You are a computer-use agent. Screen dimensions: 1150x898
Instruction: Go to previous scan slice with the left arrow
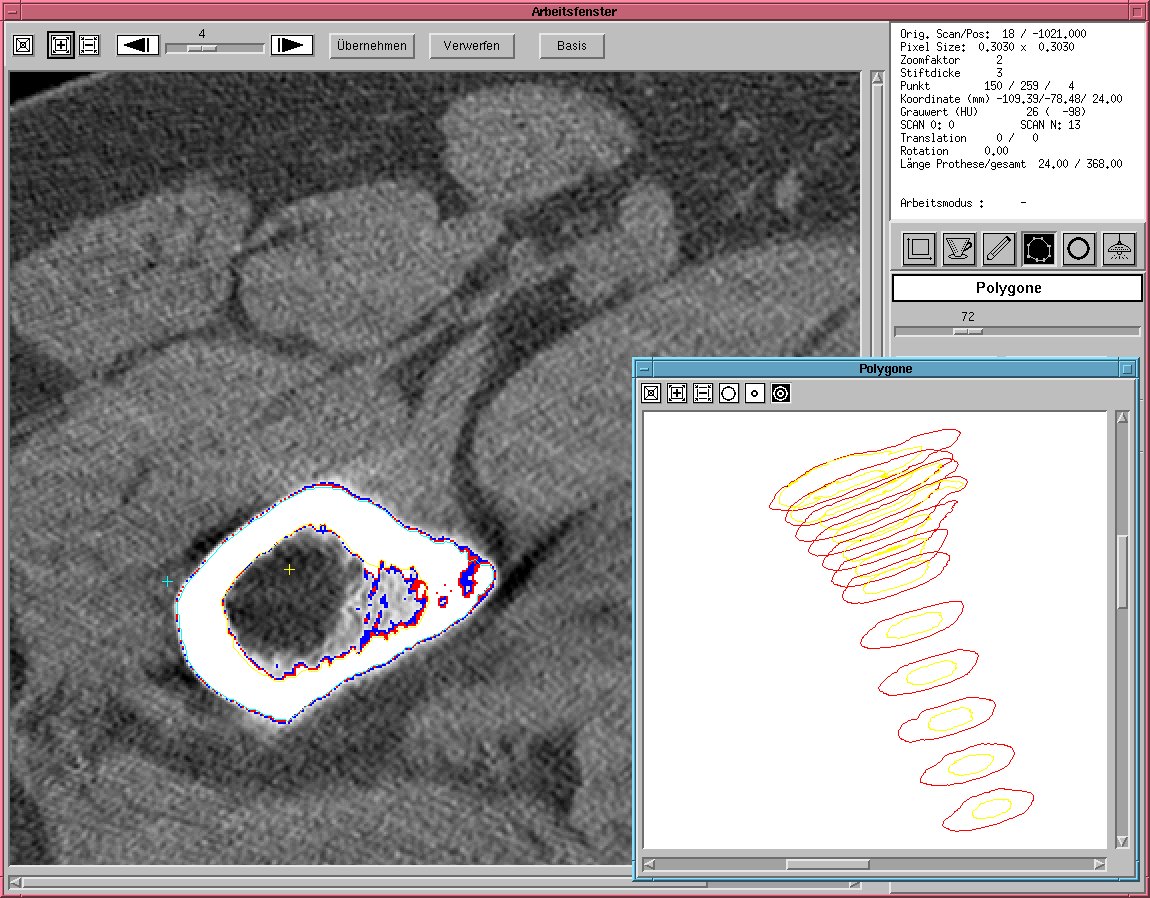coord(138,45)
